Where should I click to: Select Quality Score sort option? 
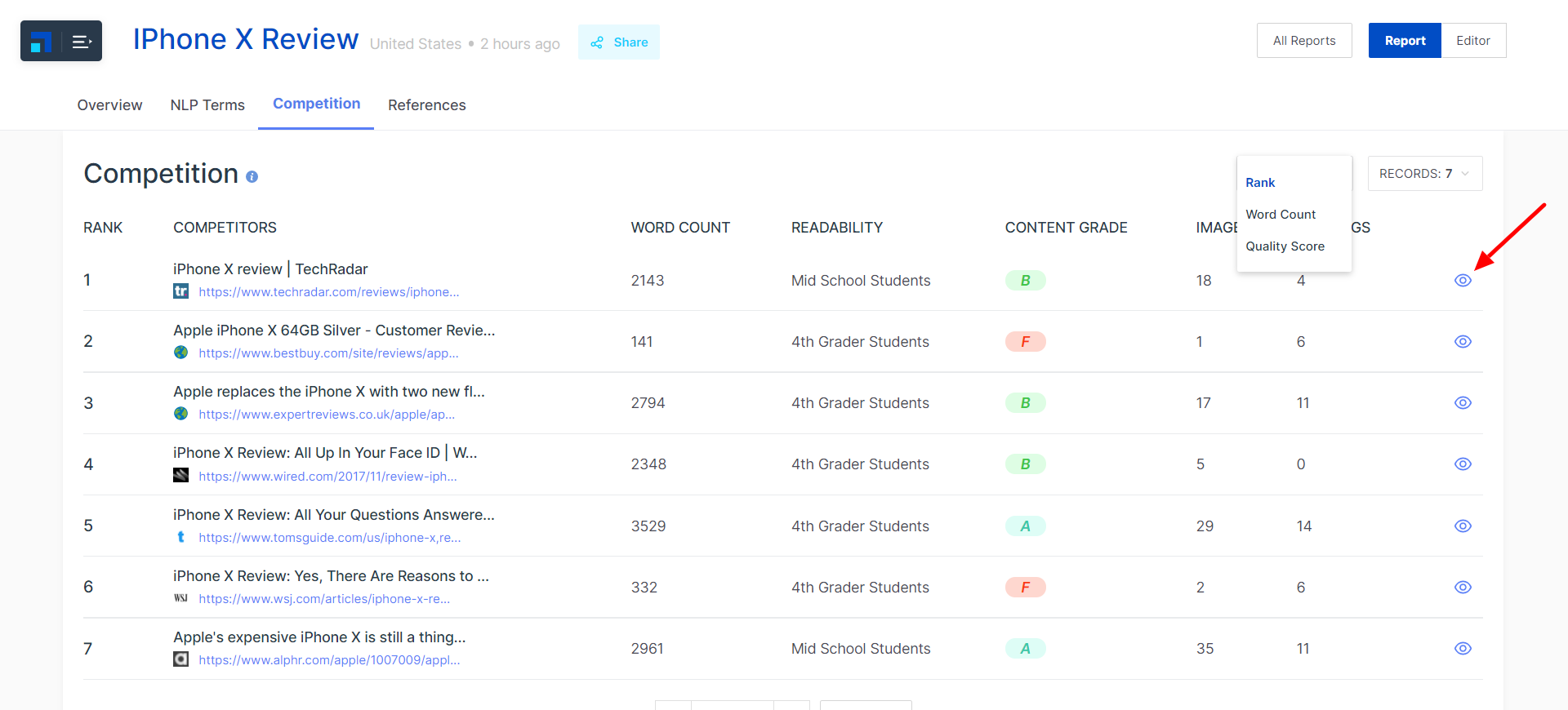[x=1285, y=246]
